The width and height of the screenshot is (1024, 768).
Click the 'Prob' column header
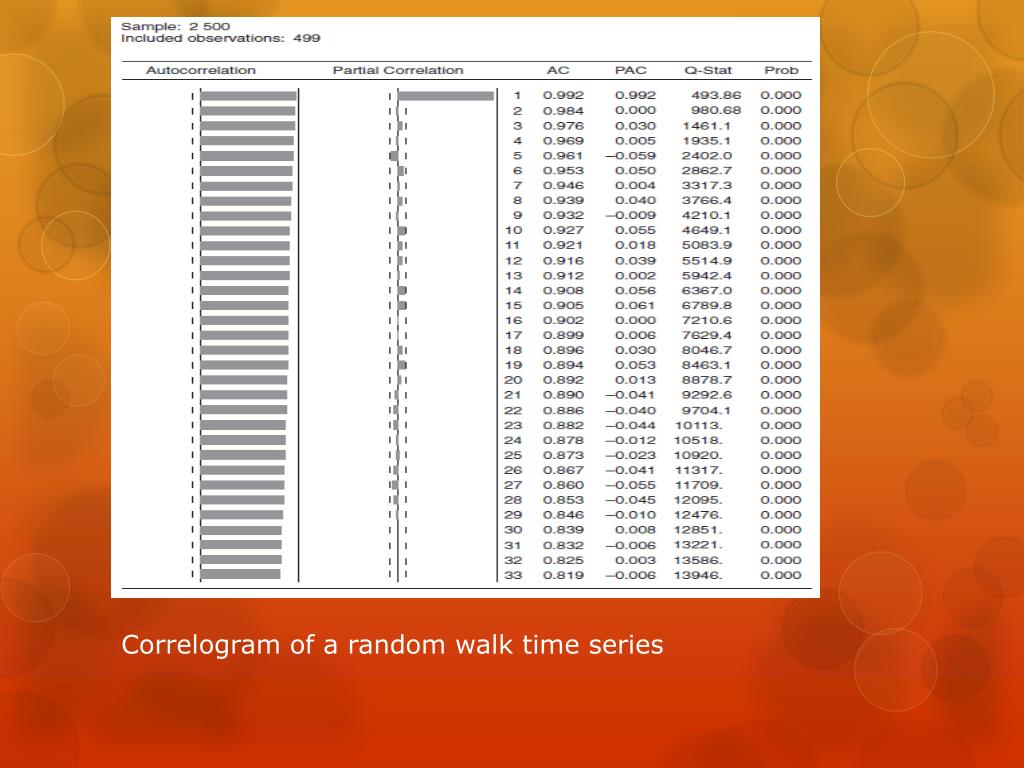coord(781,71)
